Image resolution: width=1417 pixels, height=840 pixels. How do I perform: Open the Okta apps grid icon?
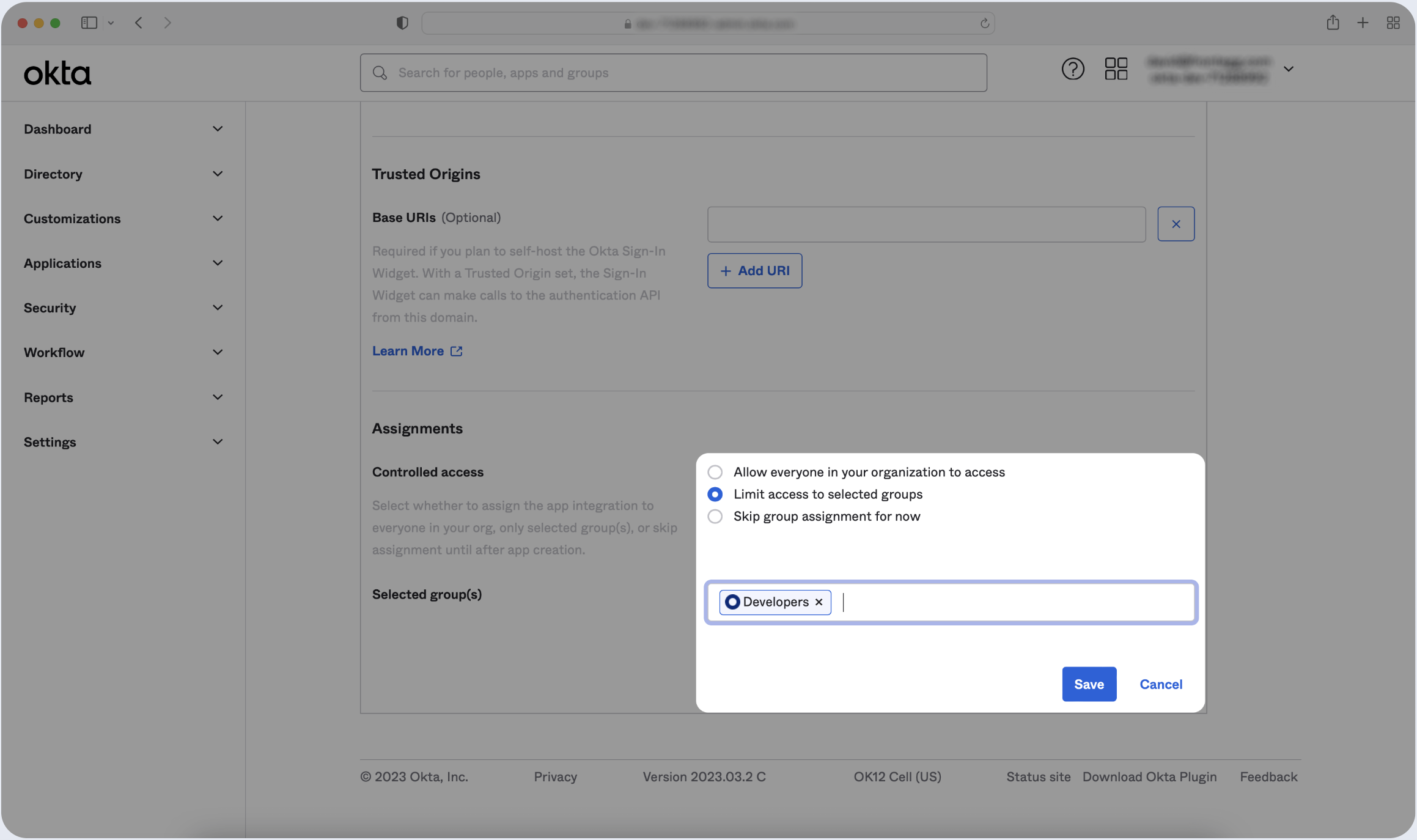(x=1116, y=69)
